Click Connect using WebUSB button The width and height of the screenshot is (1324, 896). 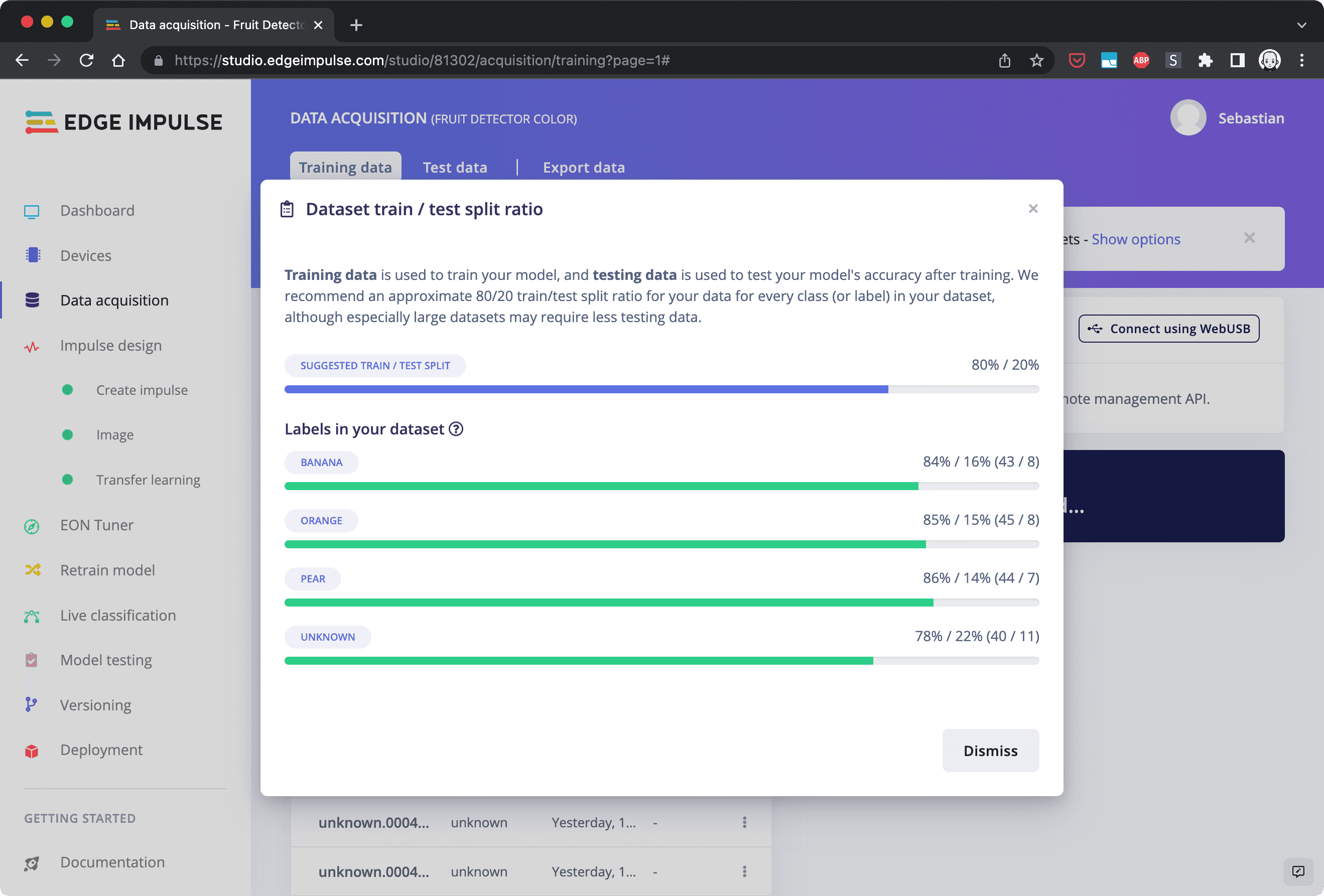[x=1168, y=329]
